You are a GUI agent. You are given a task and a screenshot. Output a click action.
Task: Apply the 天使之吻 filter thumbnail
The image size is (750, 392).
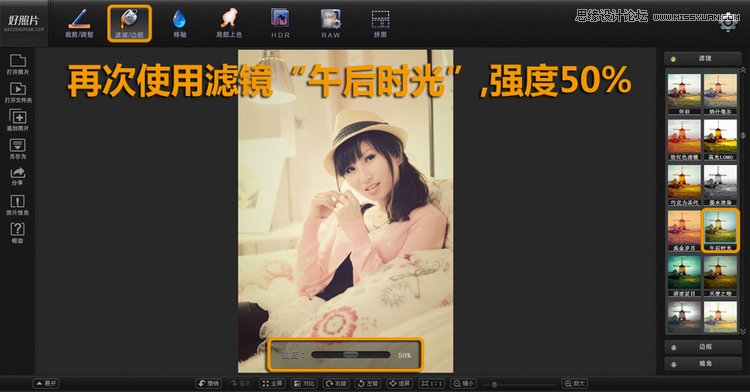720,276
